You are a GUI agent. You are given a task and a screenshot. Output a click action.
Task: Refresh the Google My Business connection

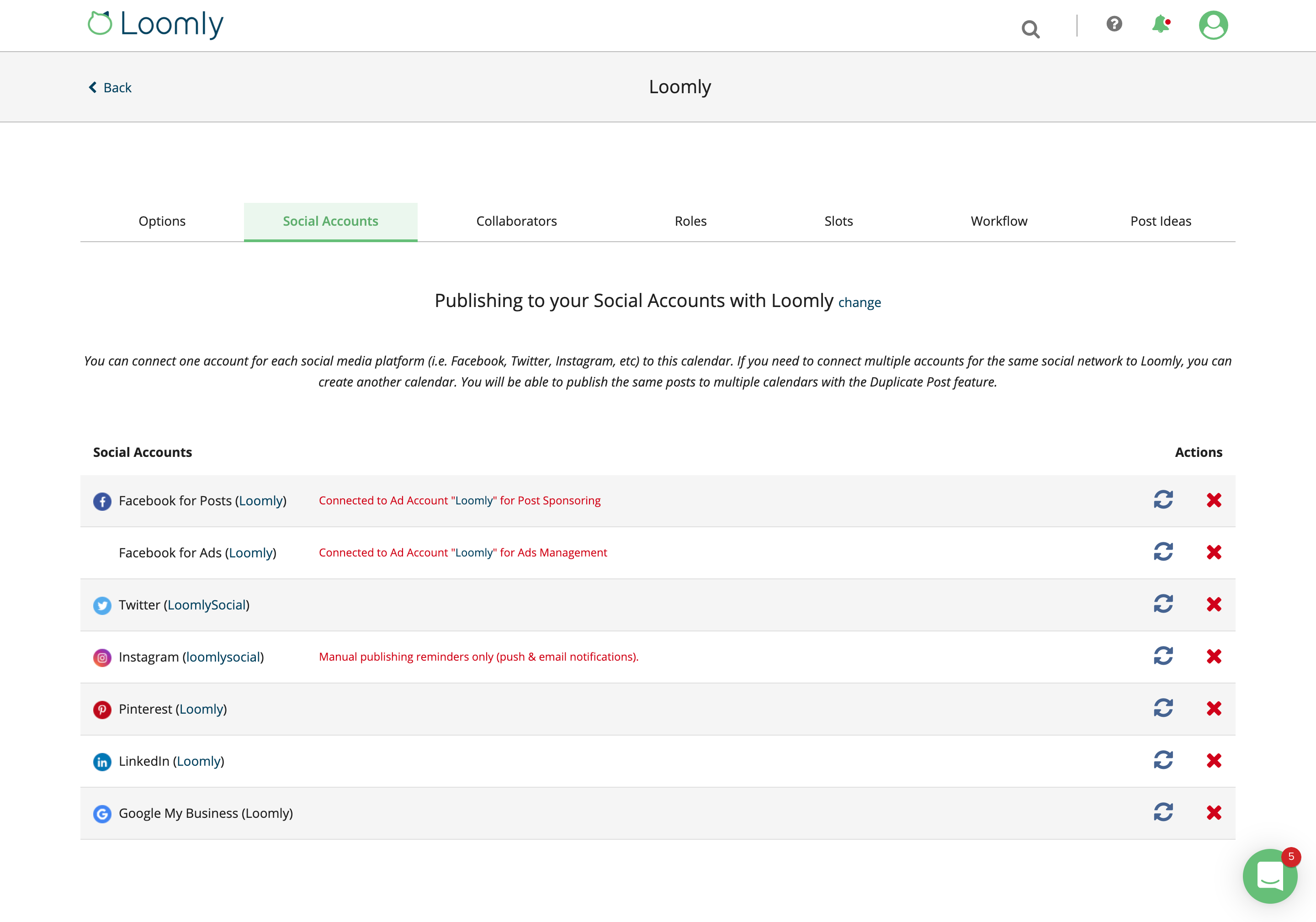[x=1163, y=812]
